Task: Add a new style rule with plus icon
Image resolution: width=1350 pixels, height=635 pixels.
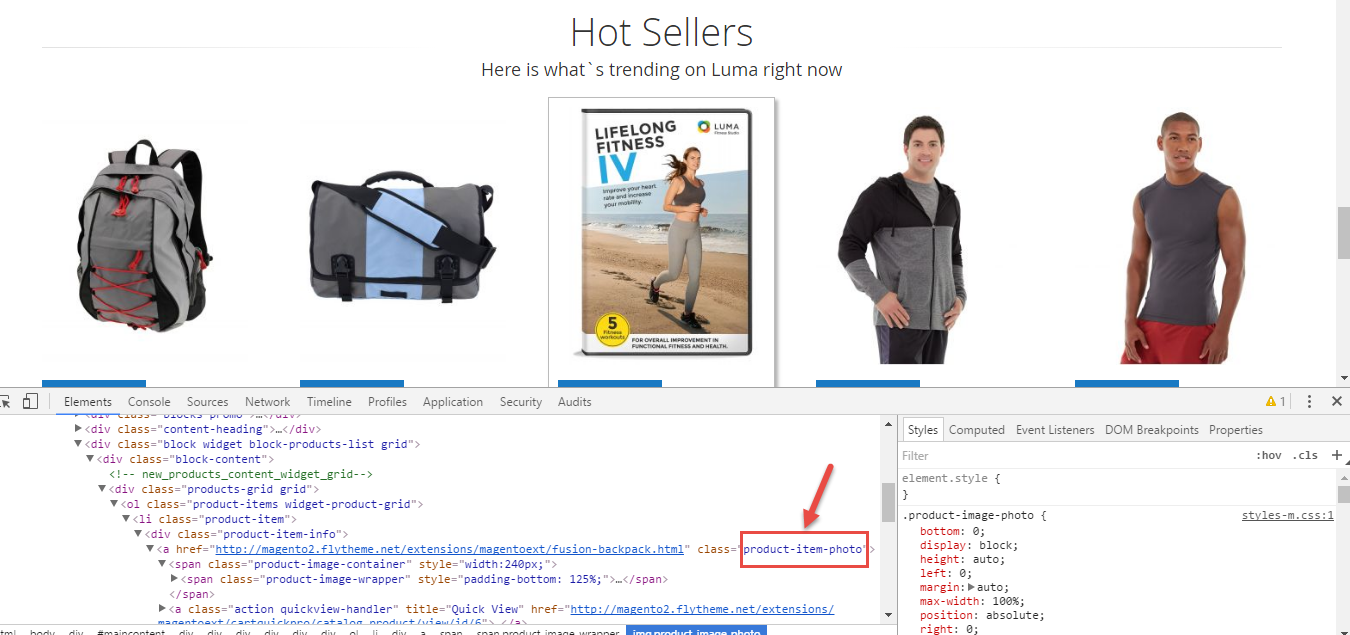Action: click(1338, 455)
